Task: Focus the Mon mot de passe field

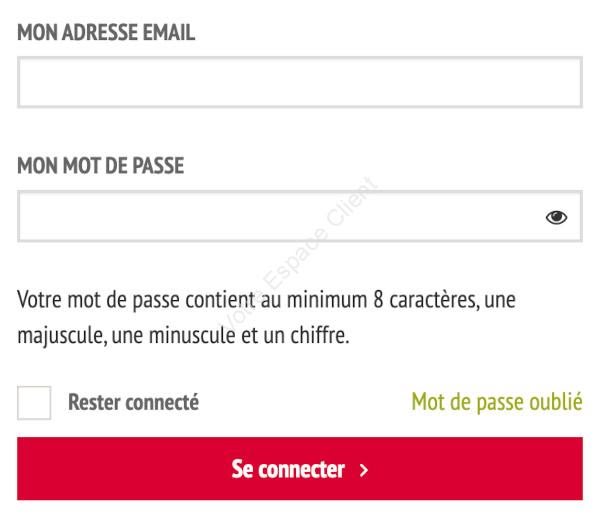Action: coord(300,216)
